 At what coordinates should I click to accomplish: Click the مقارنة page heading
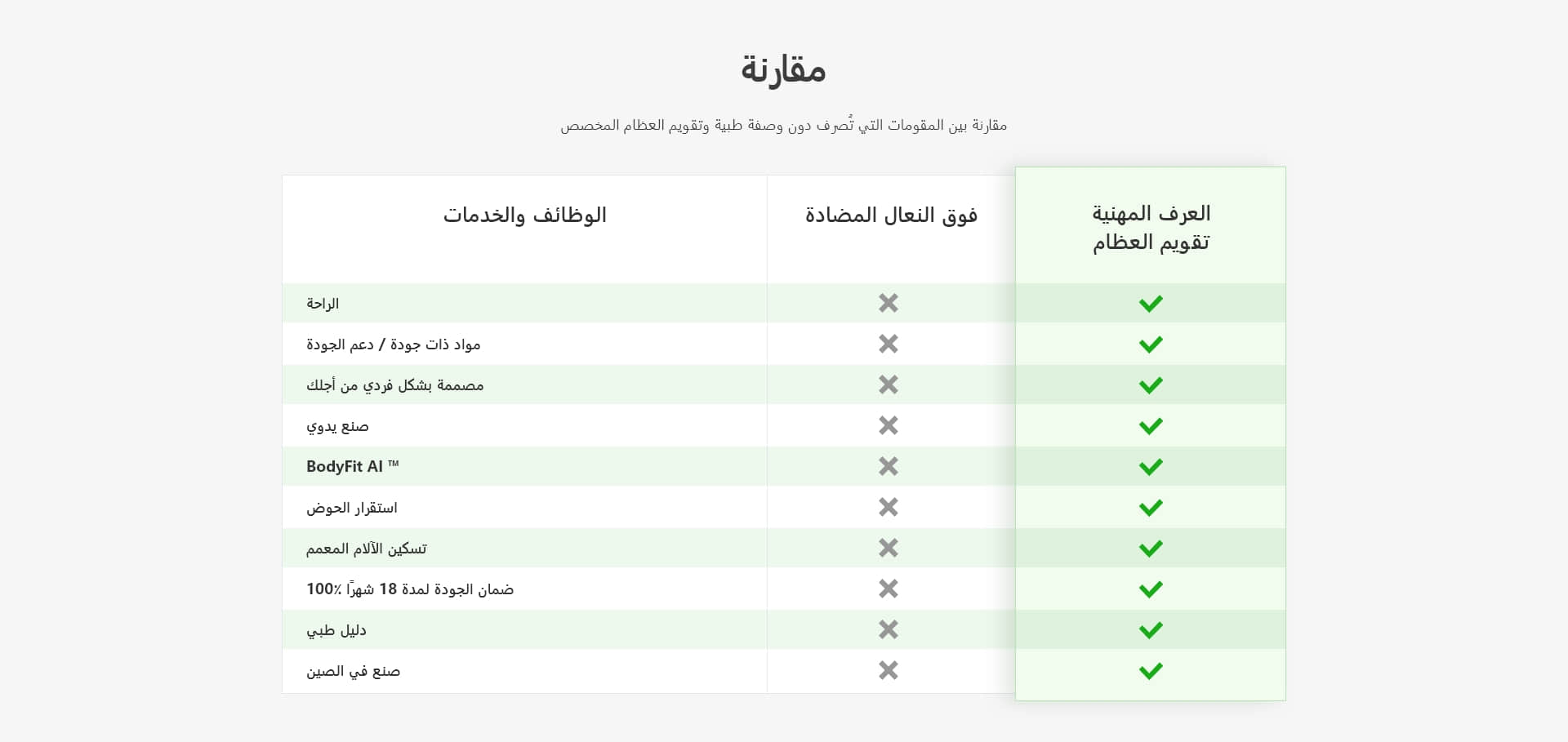point(783,69)
